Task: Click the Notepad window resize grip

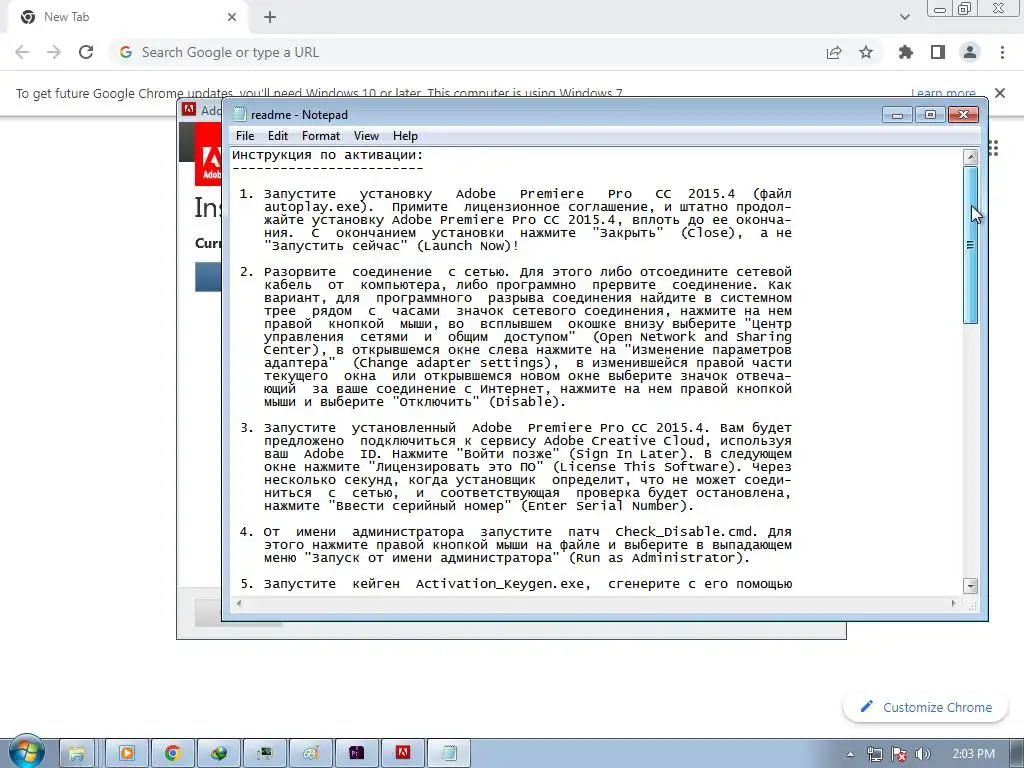Action: [971, 605]
